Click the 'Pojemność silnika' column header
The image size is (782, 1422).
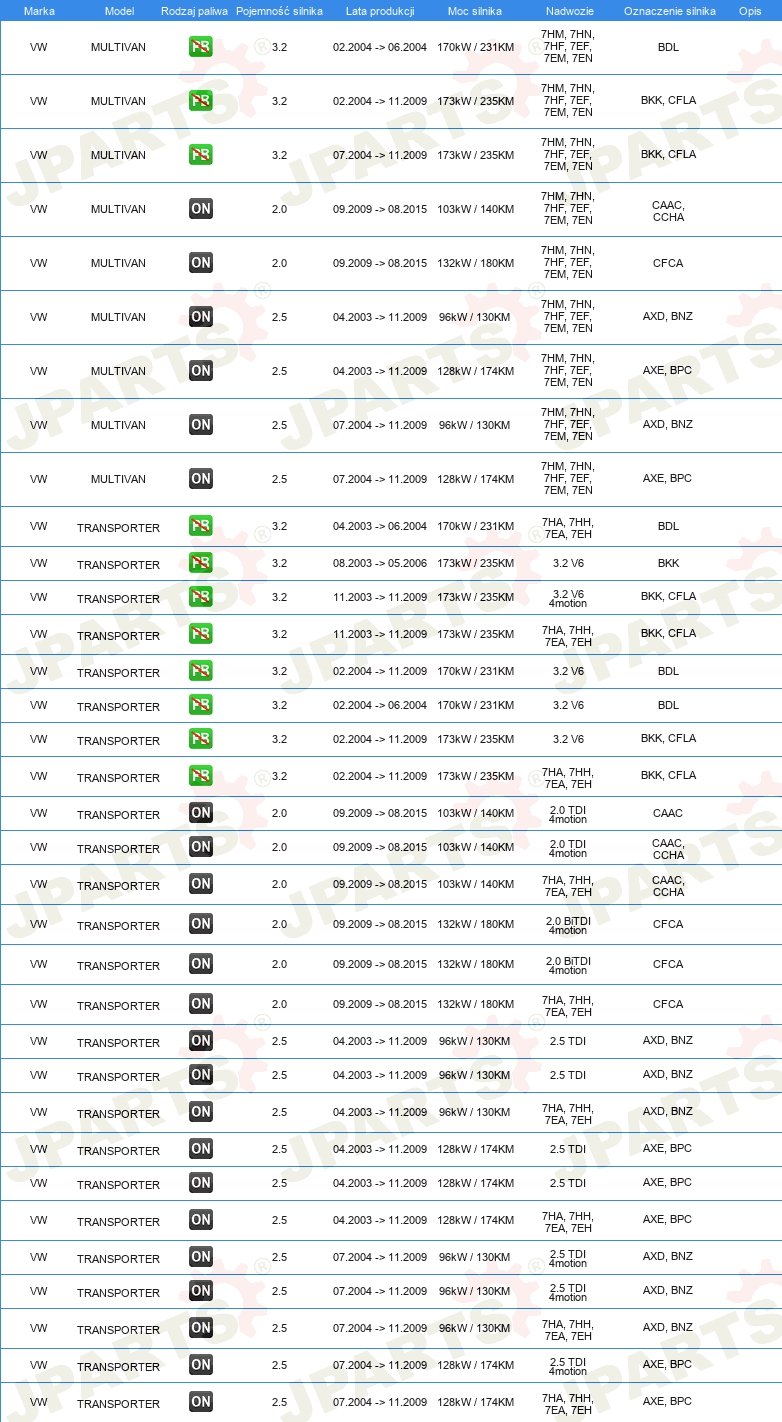[x=279, y=10]
